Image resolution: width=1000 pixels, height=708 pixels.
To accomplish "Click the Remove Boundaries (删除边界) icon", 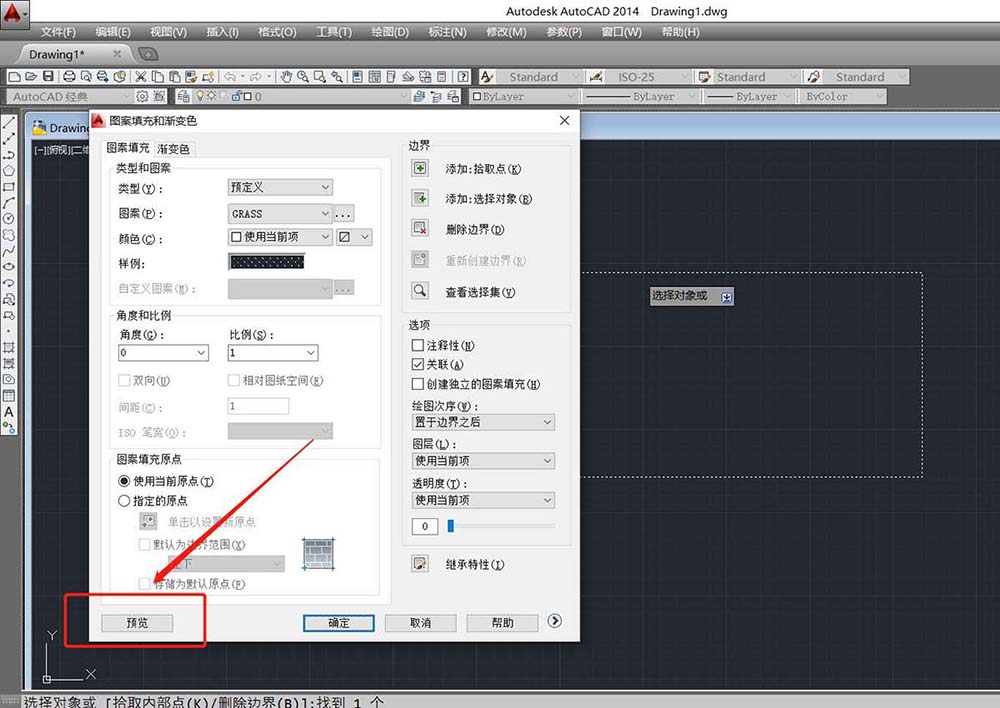I will click(420, 228).
